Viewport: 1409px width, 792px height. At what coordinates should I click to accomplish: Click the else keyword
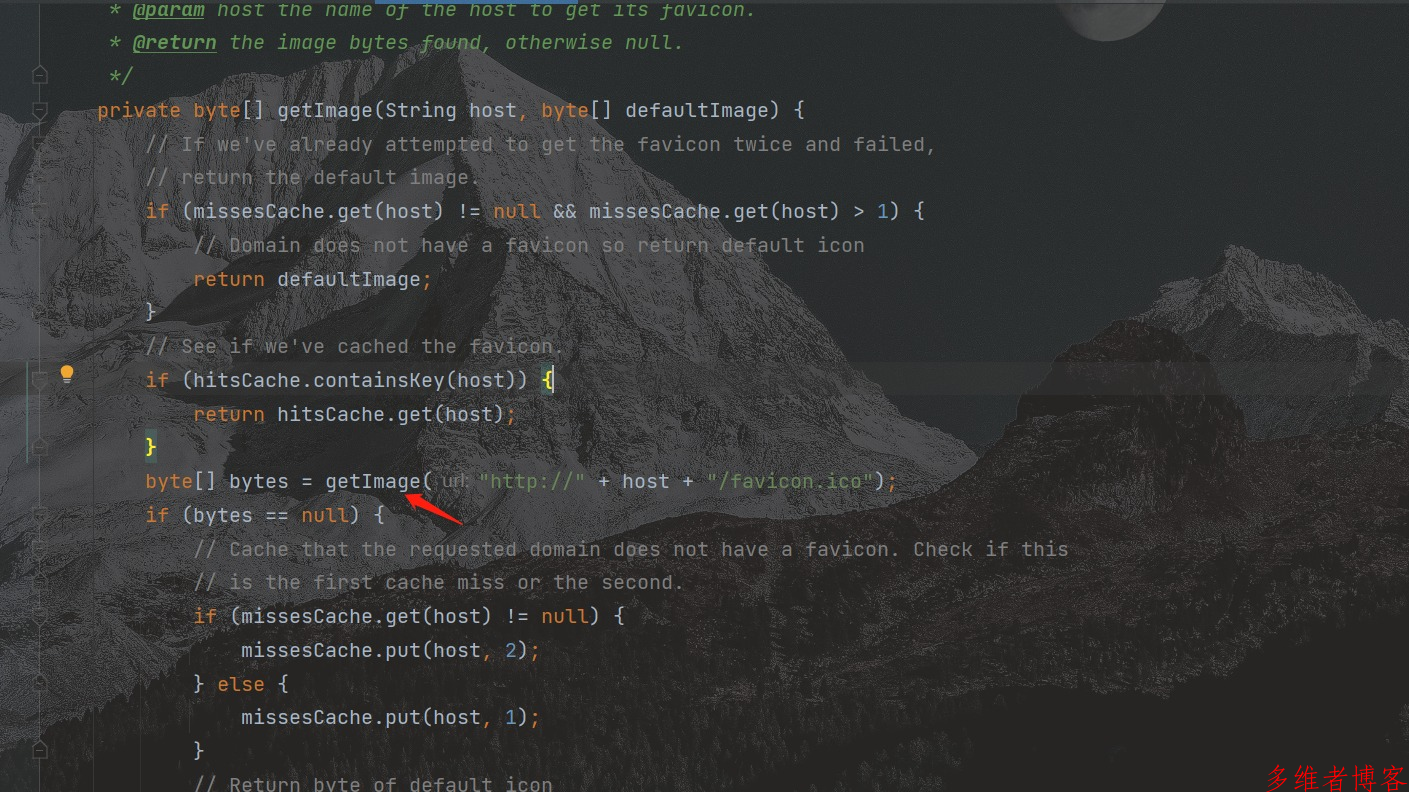[241, 684]
